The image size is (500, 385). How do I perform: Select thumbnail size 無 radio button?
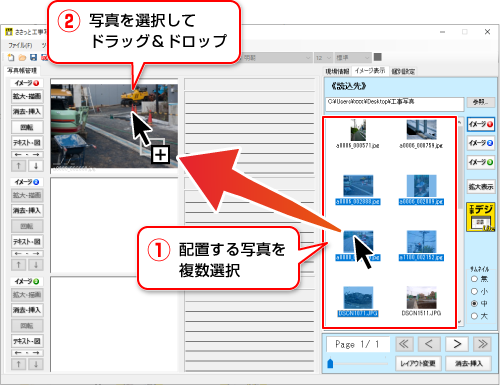click(x=474, y=279)
